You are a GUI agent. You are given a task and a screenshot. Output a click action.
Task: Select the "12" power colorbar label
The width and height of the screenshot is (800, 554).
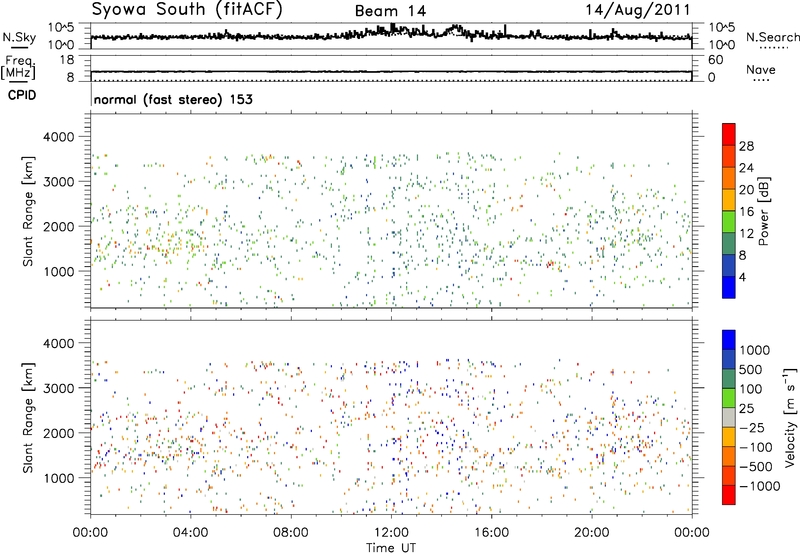point(746,234)
